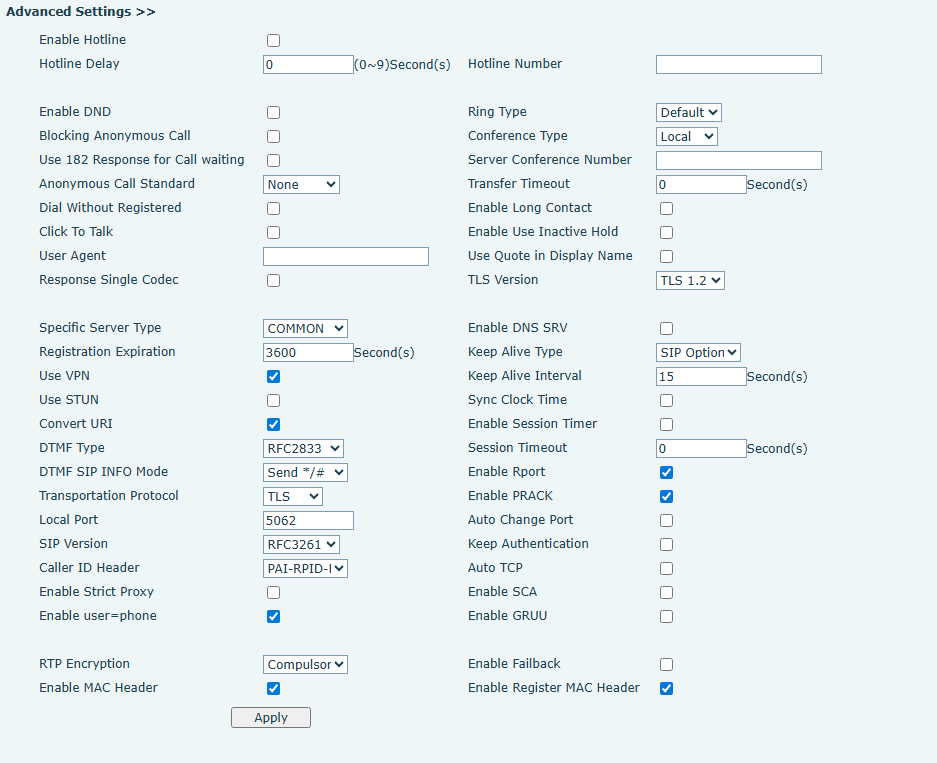Enable the Use STUN checkbox
This screenshot has height=763, width=937.
[273, 401]
